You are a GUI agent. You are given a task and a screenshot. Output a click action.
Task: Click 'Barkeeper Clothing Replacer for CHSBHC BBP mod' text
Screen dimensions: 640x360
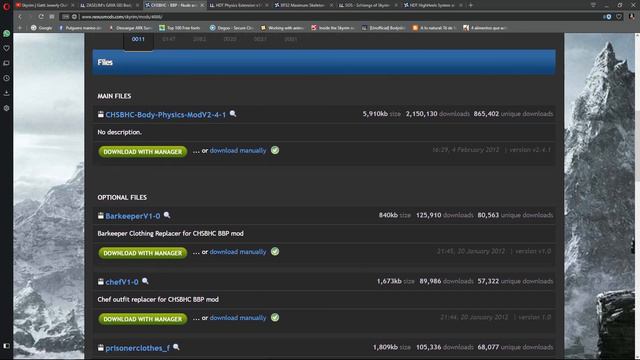point(170,233)
